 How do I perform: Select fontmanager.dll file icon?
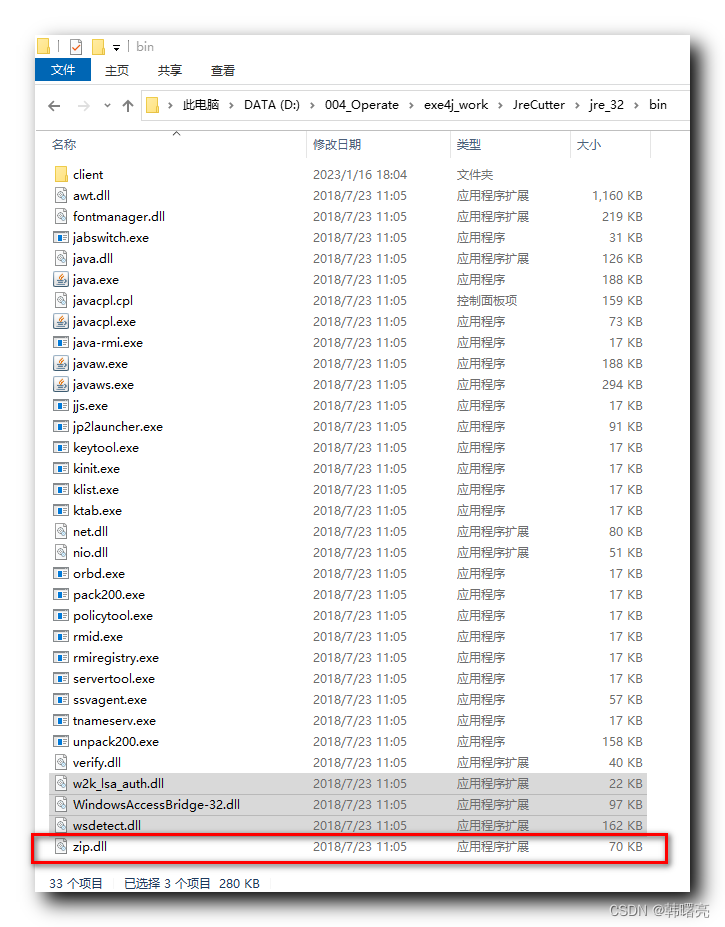[x=61, y=216]
